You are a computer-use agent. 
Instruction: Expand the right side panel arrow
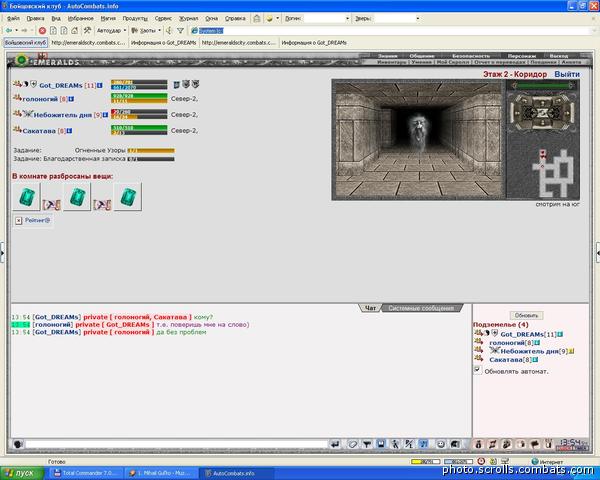coord(598,253)
